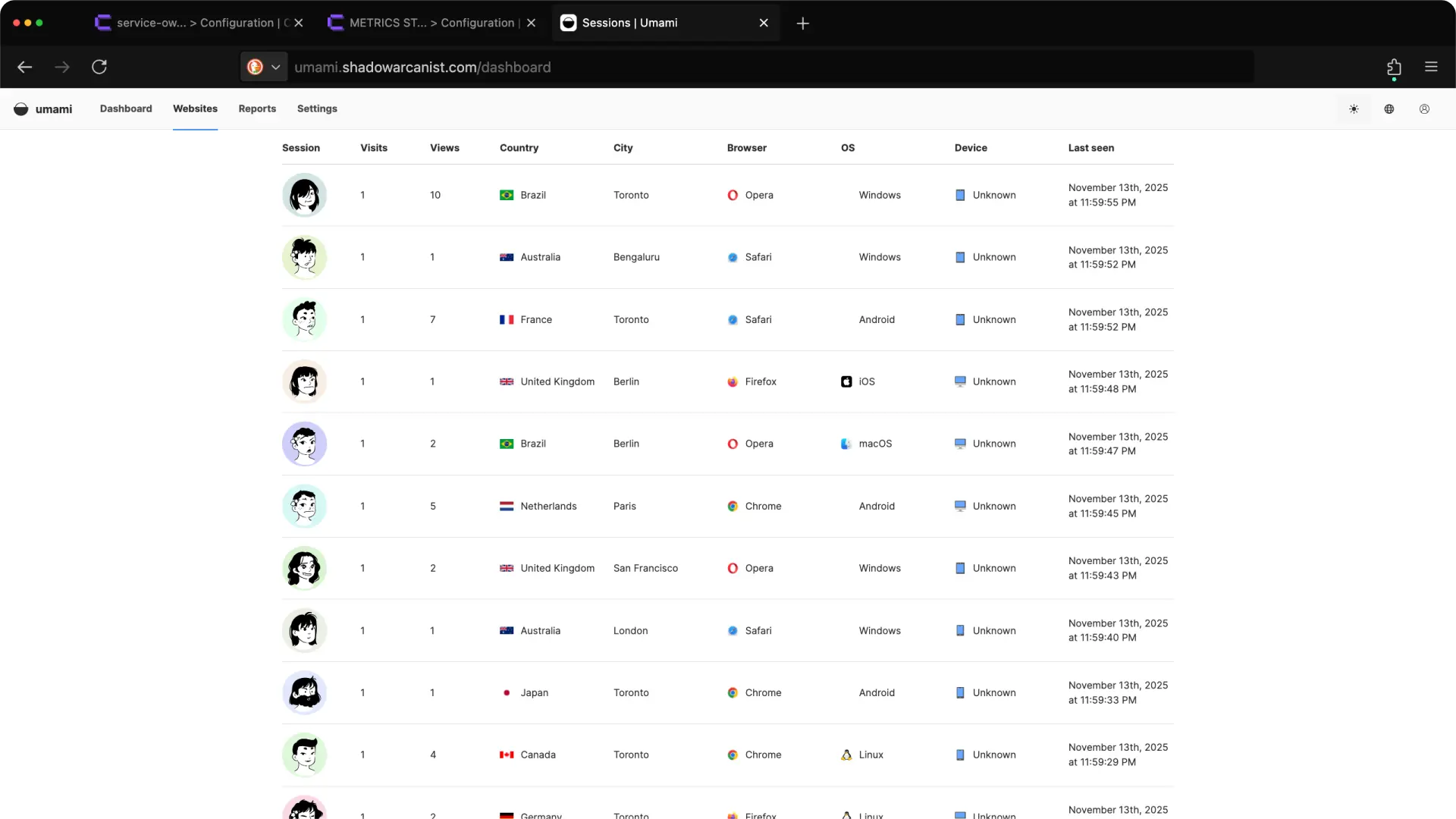Open the browser extensions puzzle icon
Screen dimensions: 1456x819
coord(1394,67)
